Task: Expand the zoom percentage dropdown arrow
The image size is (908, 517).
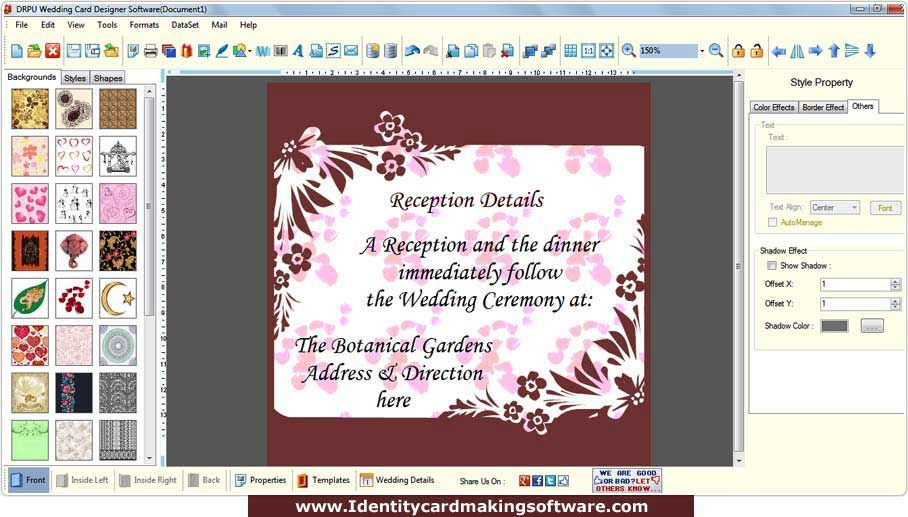Action: click(x=702, y=51)
